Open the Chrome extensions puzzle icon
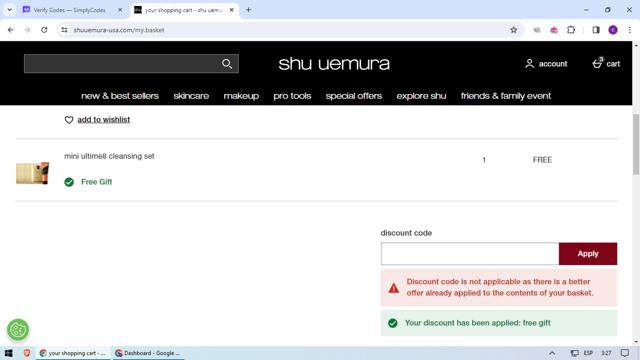 571,30
